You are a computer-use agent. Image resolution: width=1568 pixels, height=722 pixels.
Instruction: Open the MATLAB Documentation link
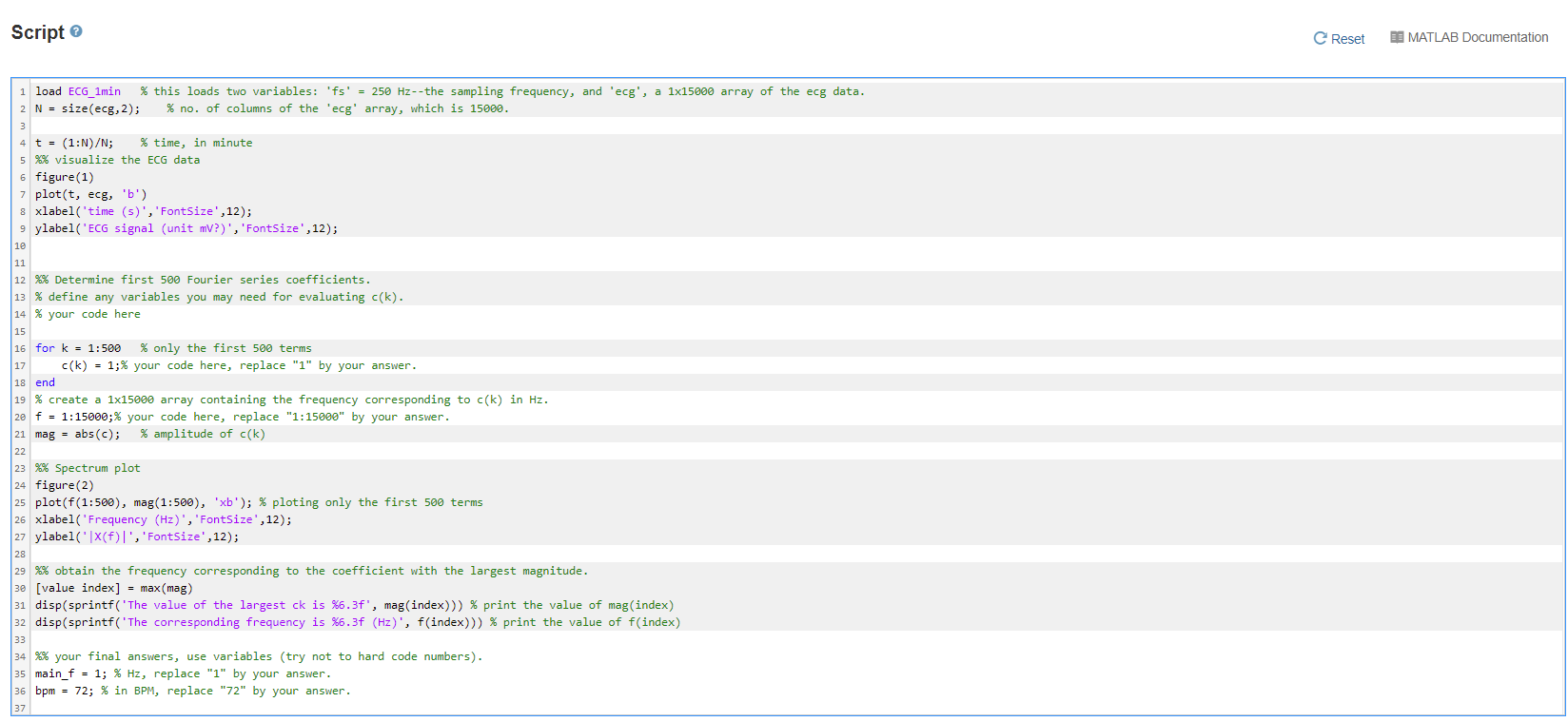pos(1469,38)
